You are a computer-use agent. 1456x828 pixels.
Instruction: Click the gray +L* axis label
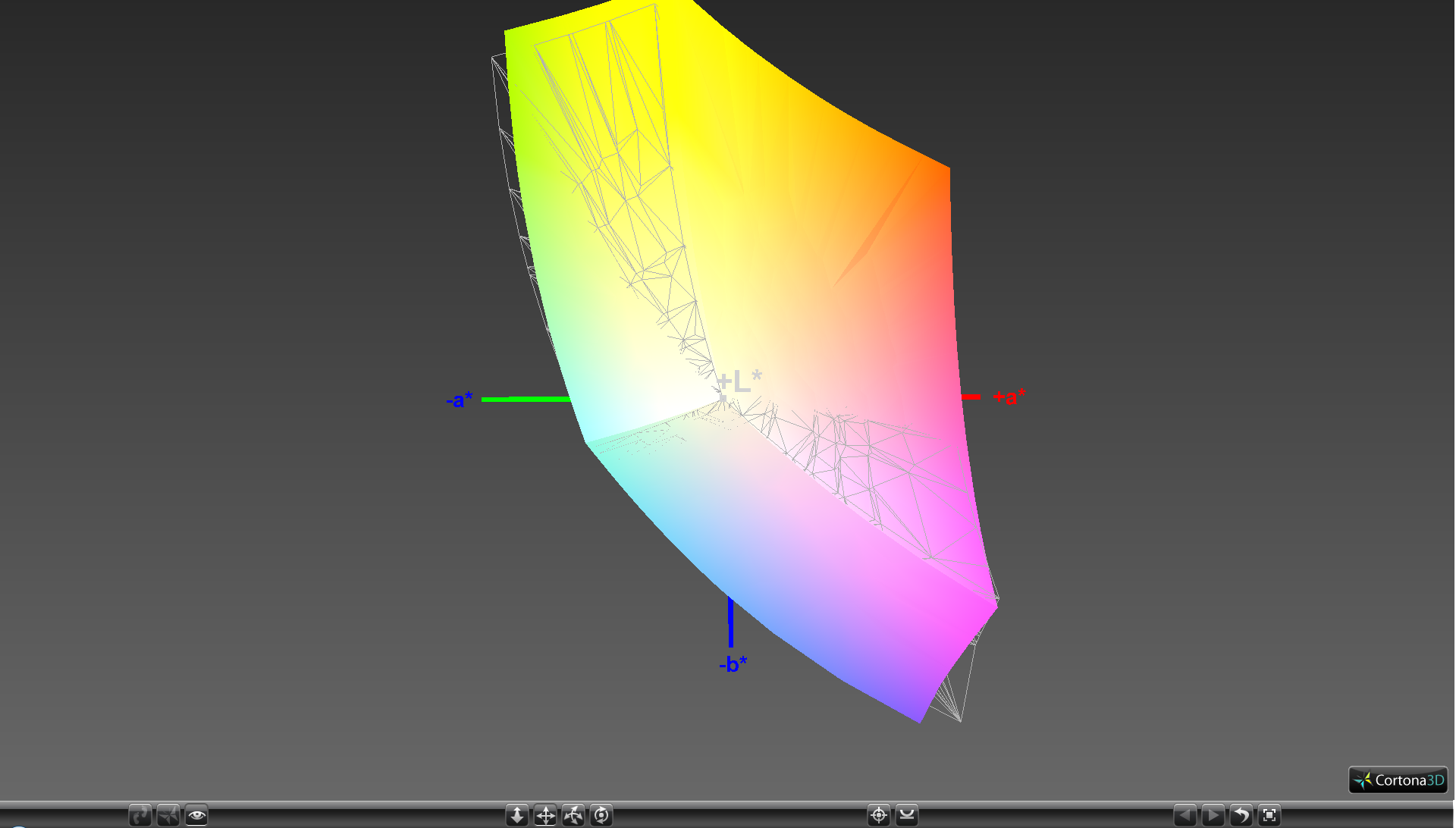(x=739, y=381)
